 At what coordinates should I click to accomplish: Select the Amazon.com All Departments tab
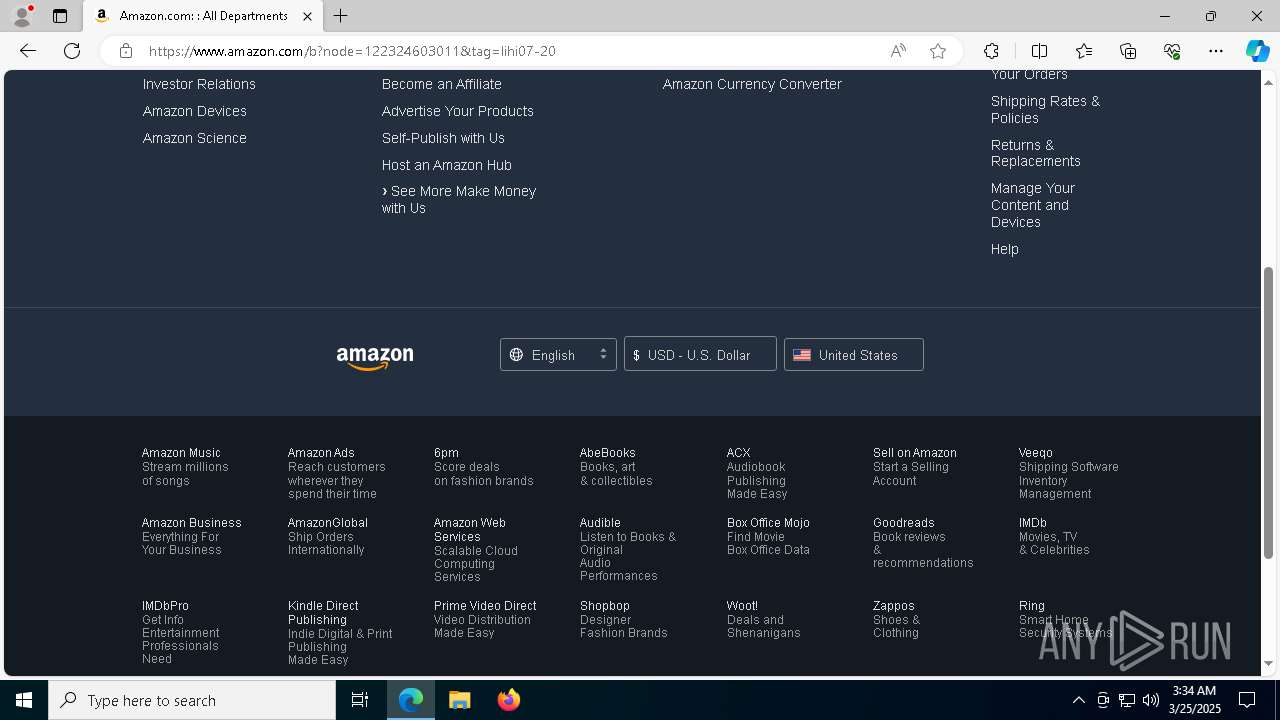point(204,16)
